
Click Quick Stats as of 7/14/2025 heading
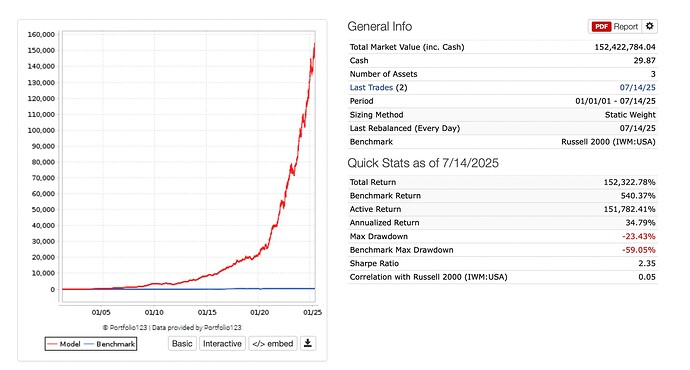click(x=423, y=163)
